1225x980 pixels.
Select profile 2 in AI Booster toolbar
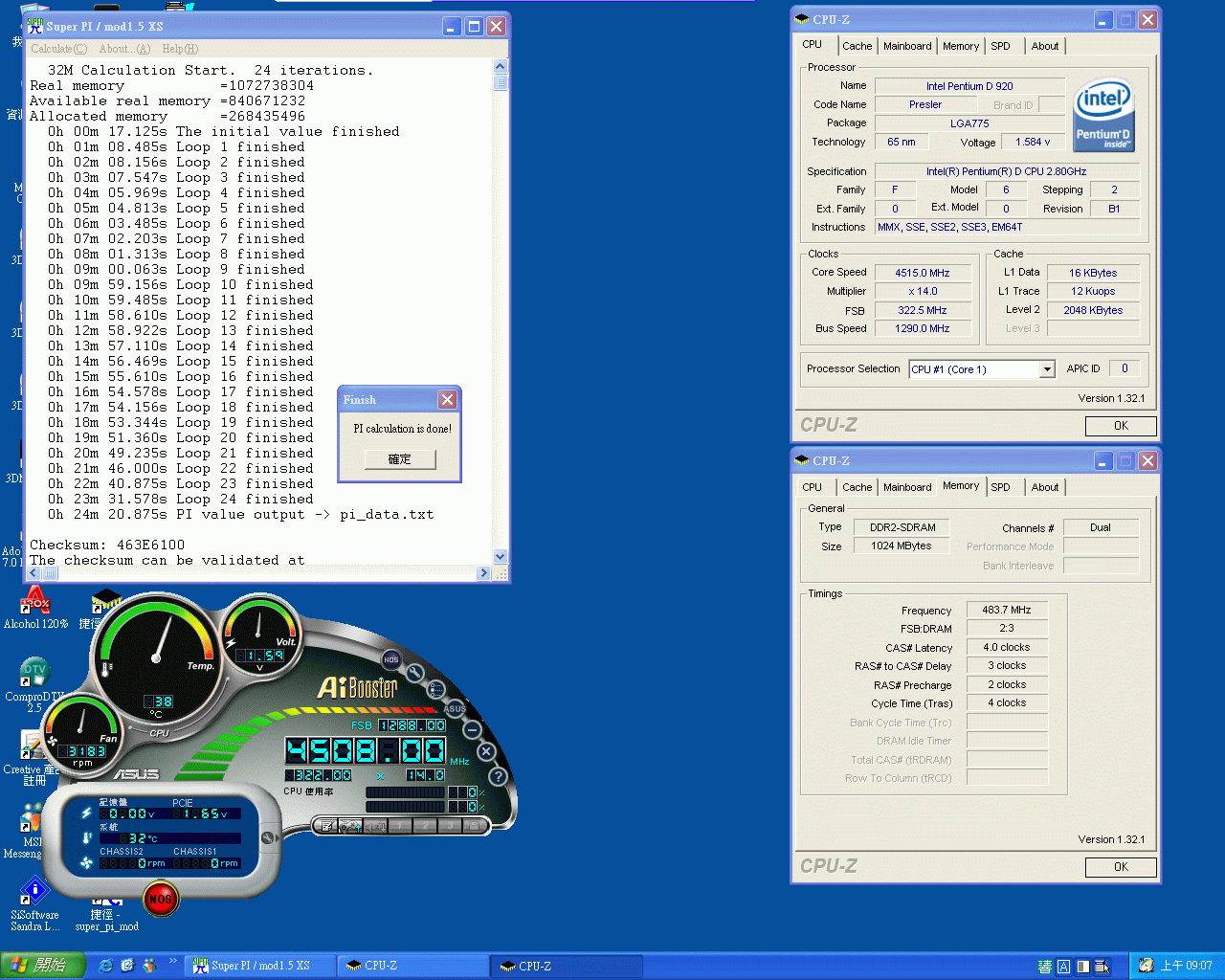(x=425, y=826)
